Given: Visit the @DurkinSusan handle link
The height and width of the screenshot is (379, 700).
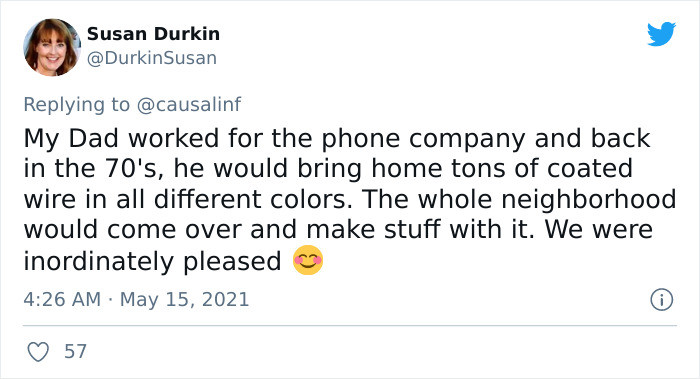Looking at the screenshot, I should (152, 58).
